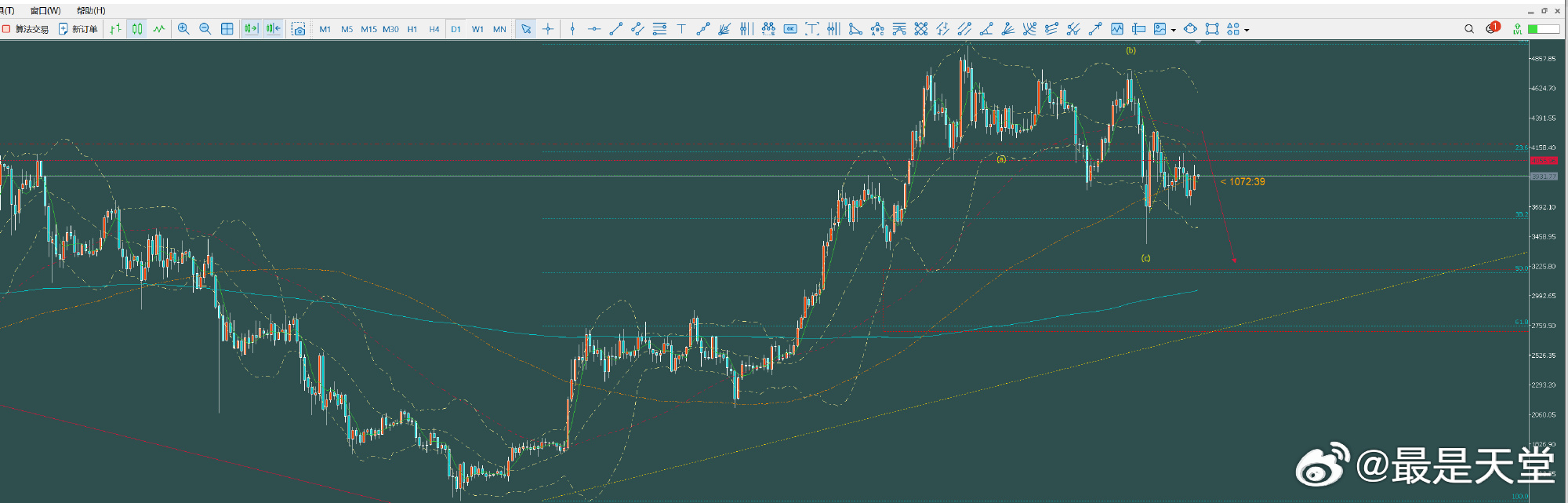This screenshot has width=1568, height=503.
Task: Open account notifications with red badge
Action: tap(1492, 28)
